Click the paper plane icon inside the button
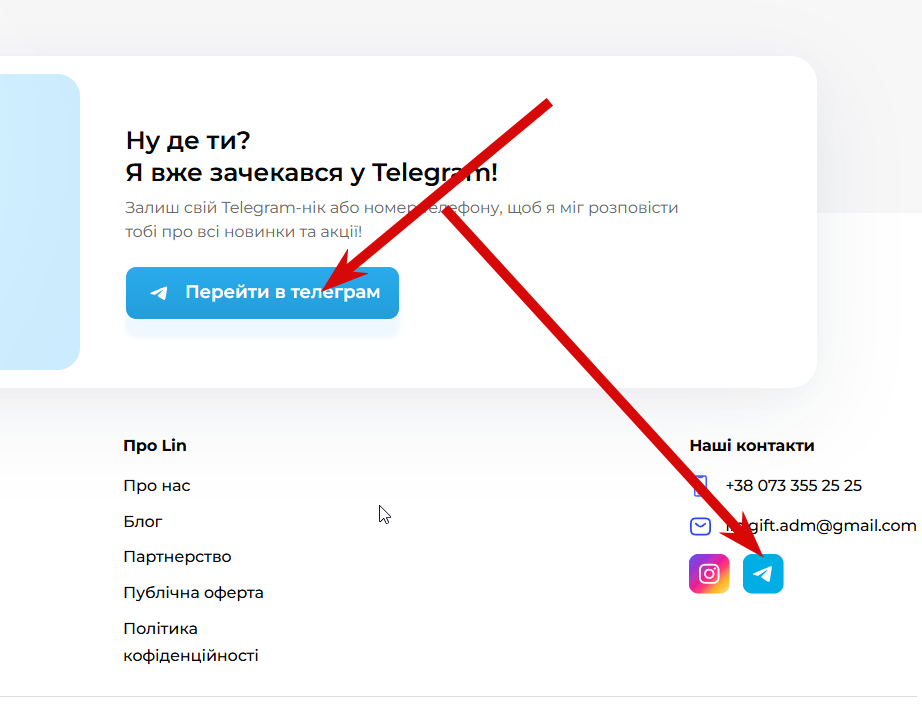Viewport: 922px width, 714px height. (159, 292)
